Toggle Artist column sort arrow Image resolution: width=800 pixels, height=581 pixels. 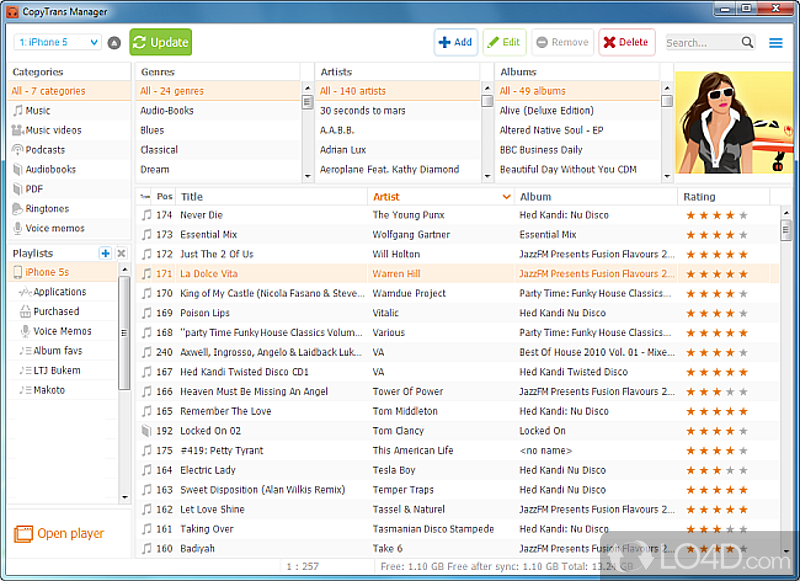click(506, 197)
